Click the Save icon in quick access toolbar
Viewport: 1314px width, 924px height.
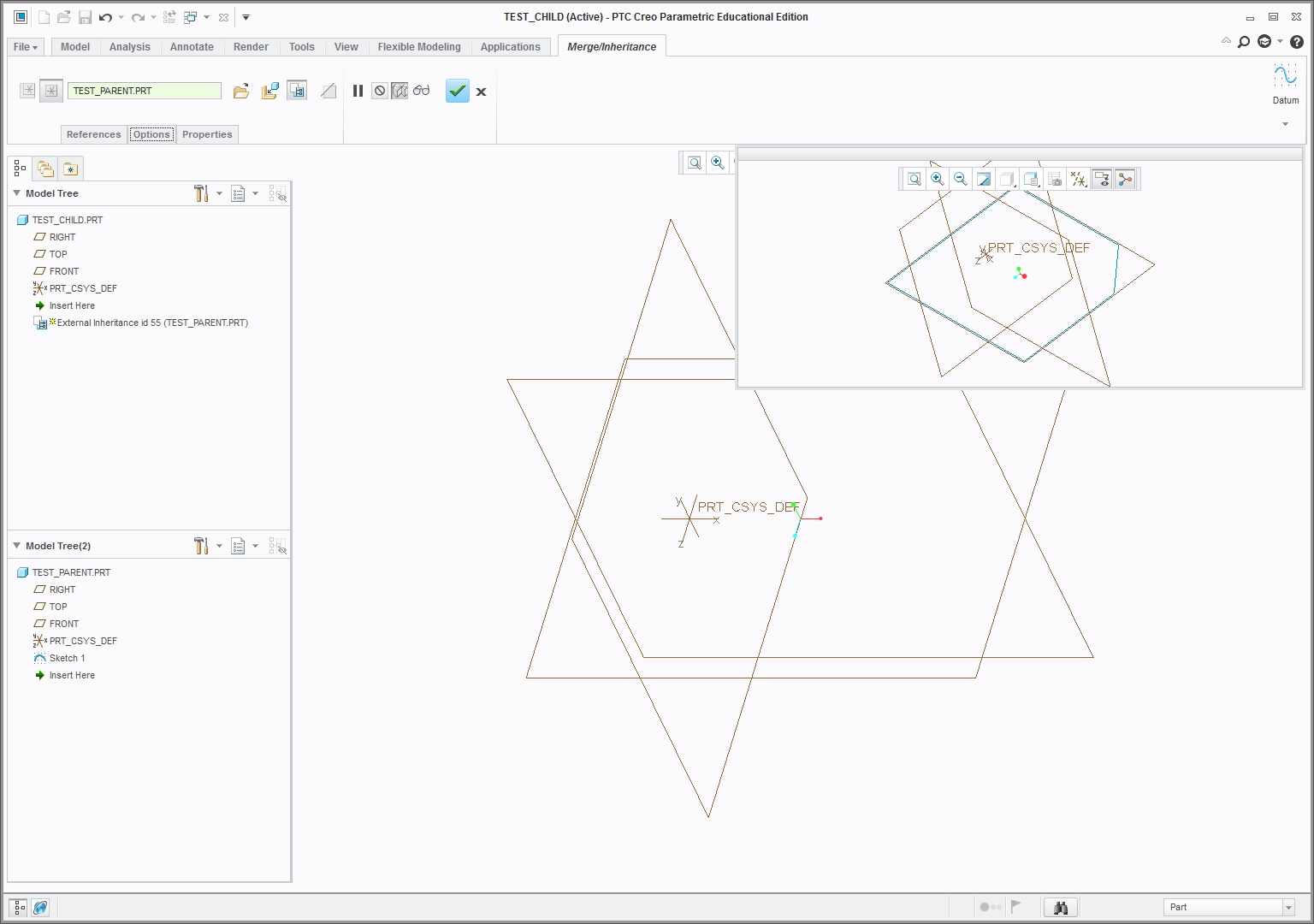pyautogui.click(x=85, y=17)
